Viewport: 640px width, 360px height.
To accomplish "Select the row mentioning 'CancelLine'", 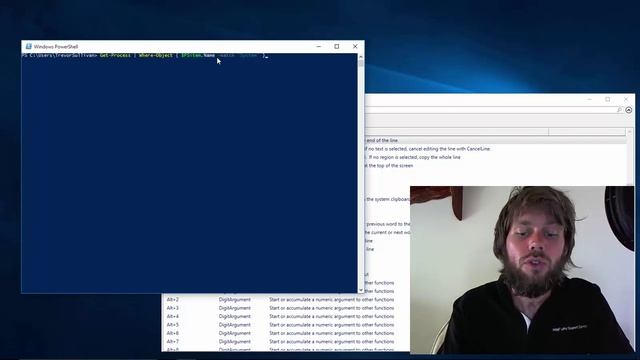I will pos(495,149).
